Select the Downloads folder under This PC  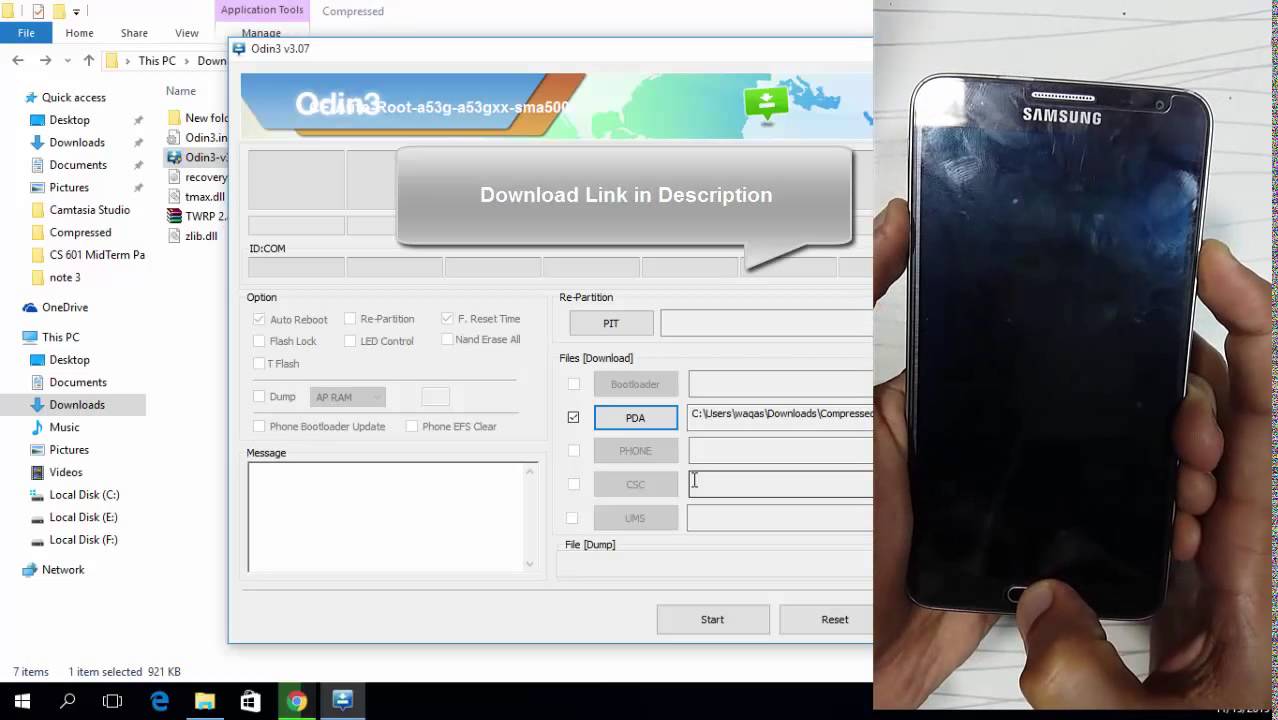coord(77,405)
